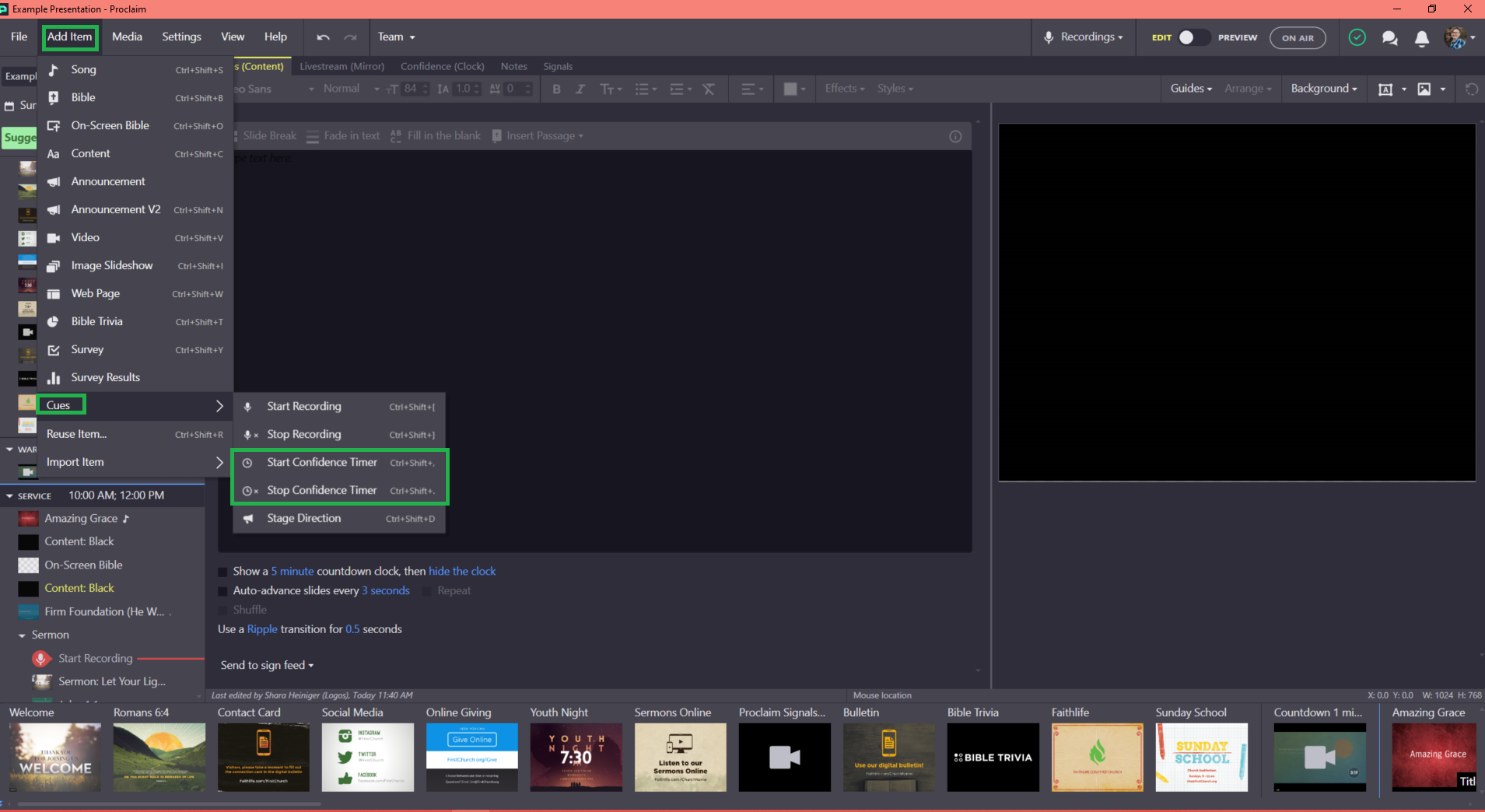Click the info icon in the content editor
This screenshot has height=812, width=1485.
(955, 136)
